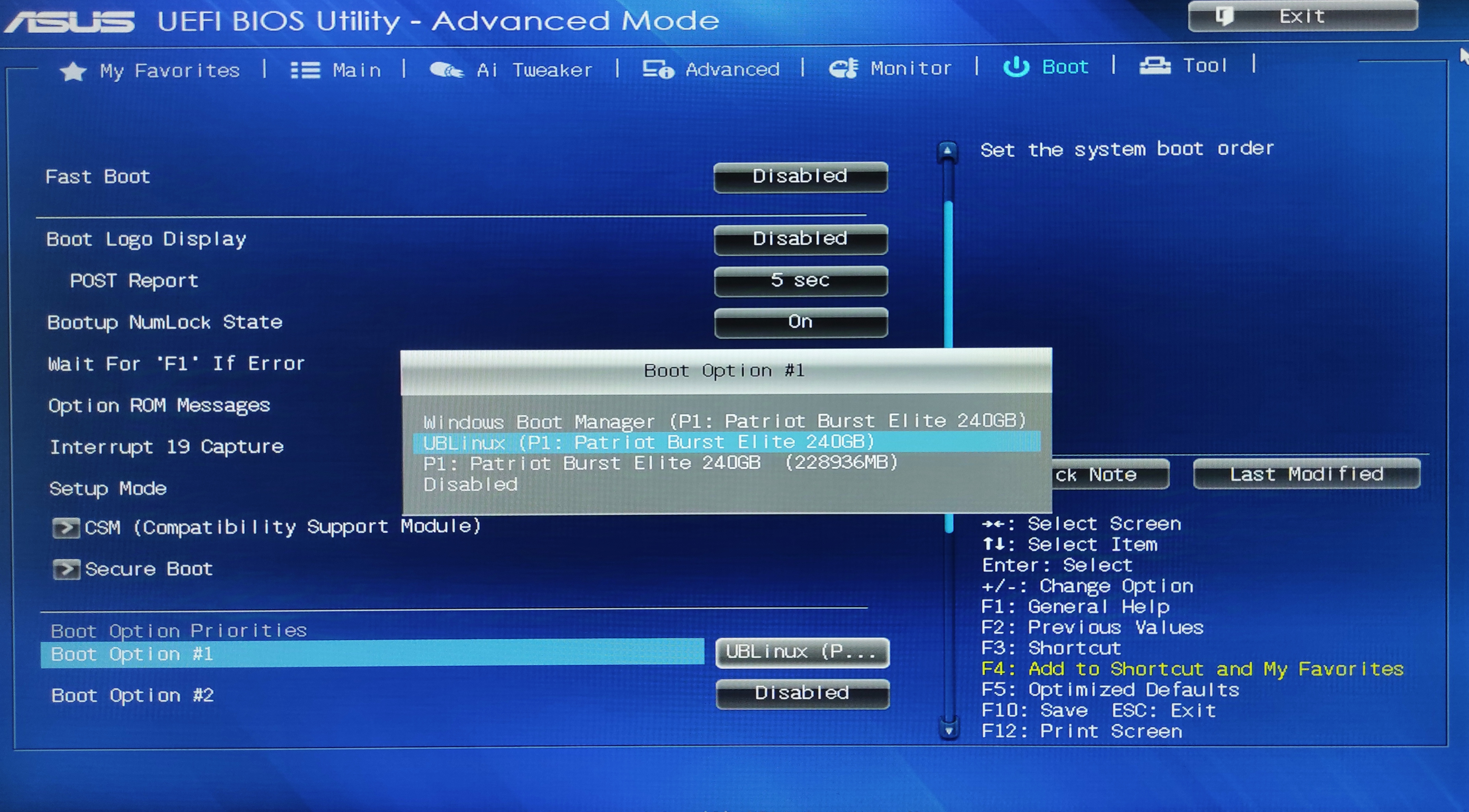Click the Ai Tweaker icon
This screenshot has width=1469, height=812.
pos(446,70)
